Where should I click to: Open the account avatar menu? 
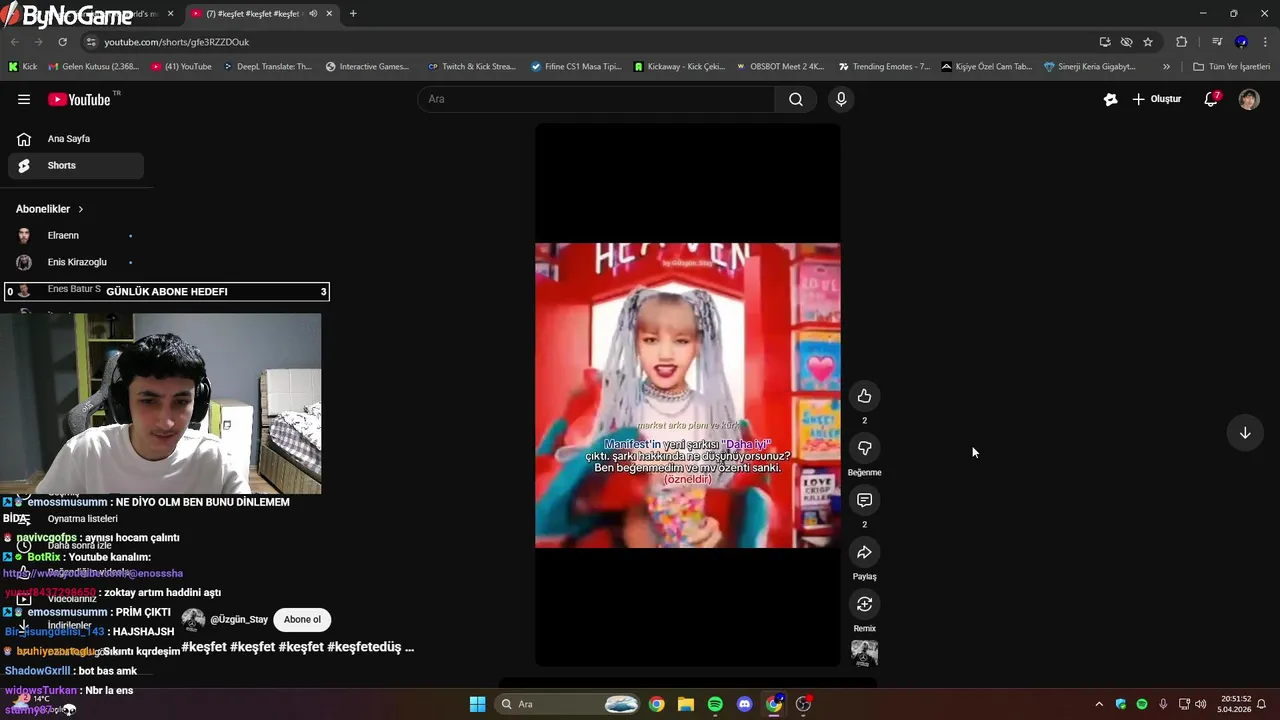coord(1249,99)
